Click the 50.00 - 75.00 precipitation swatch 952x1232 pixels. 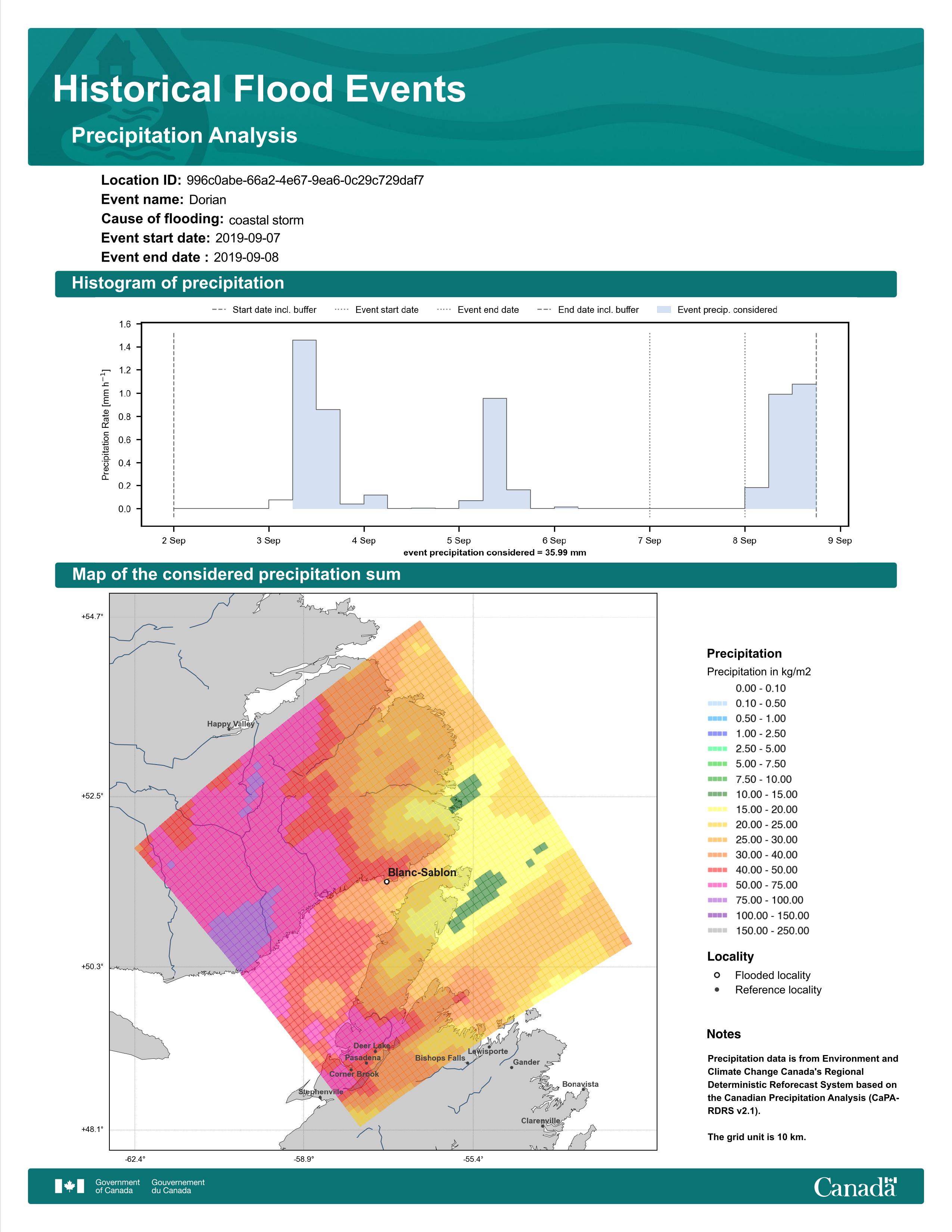pos(718,885)
